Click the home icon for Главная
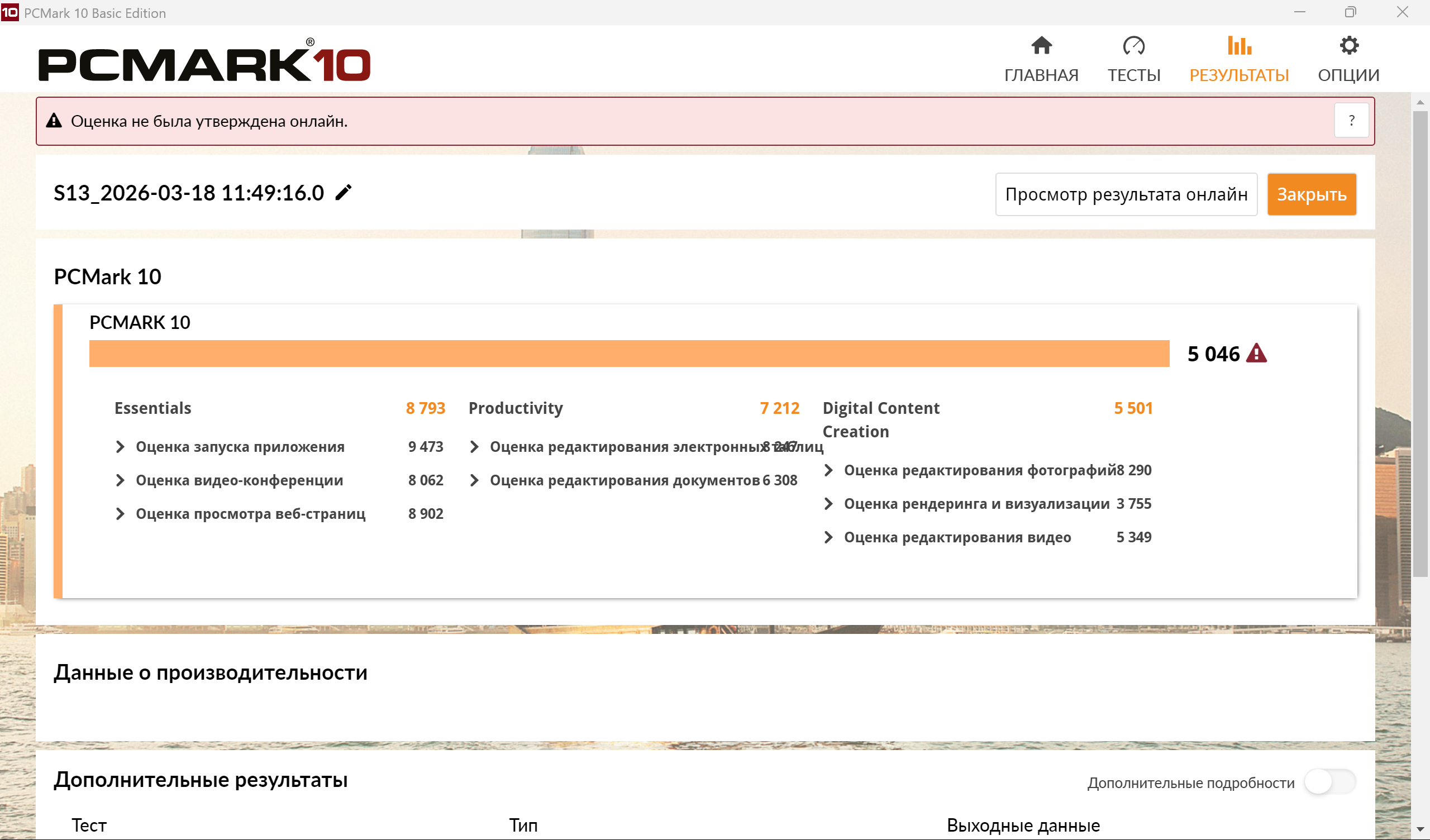Image resolution: width=1430 pixels, height=840 pixels. click(1041, 45)
